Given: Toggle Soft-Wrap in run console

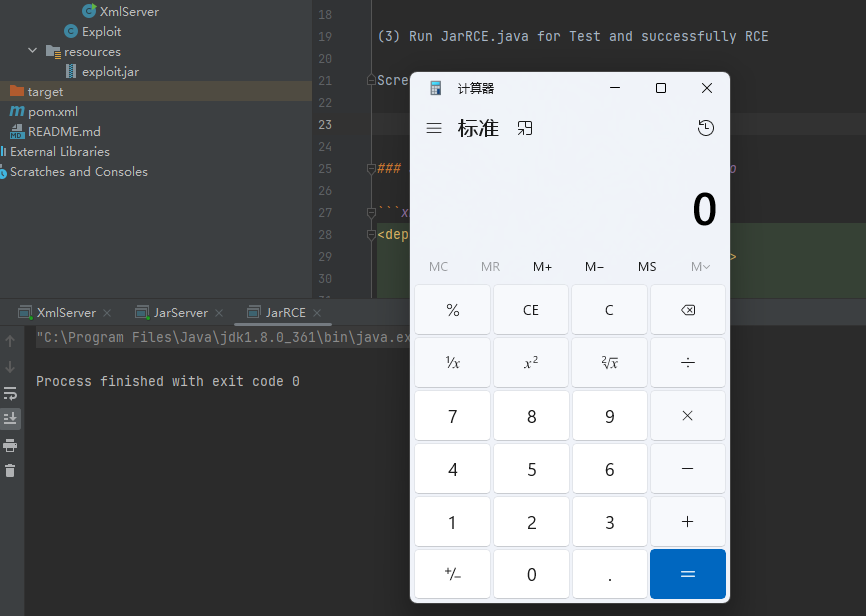Looking at the screenshot, I should (10, 393).
